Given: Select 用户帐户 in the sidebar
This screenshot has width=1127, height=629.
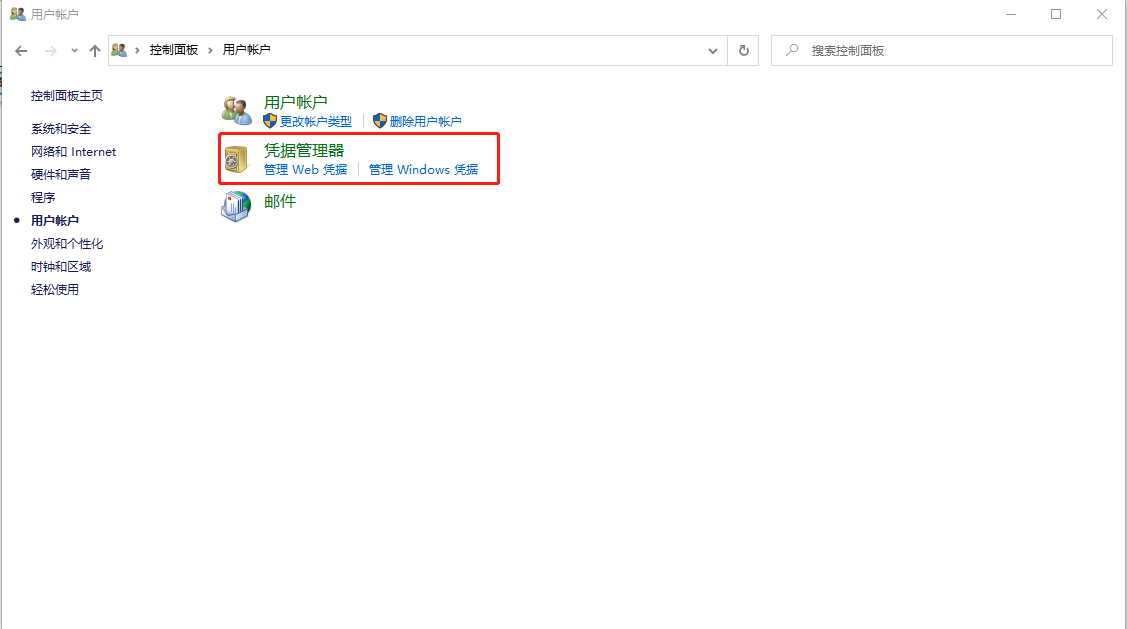Looking at the screenshot, I should (55, 221).
